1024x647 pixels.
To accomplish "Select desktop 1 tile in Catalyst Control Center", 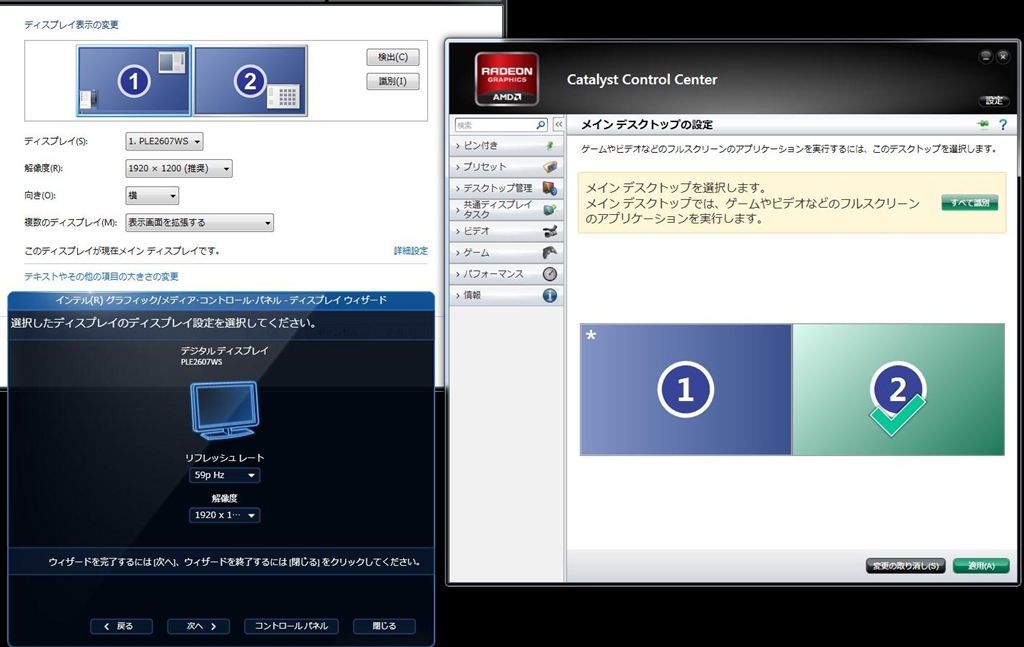I will (686, 389).
